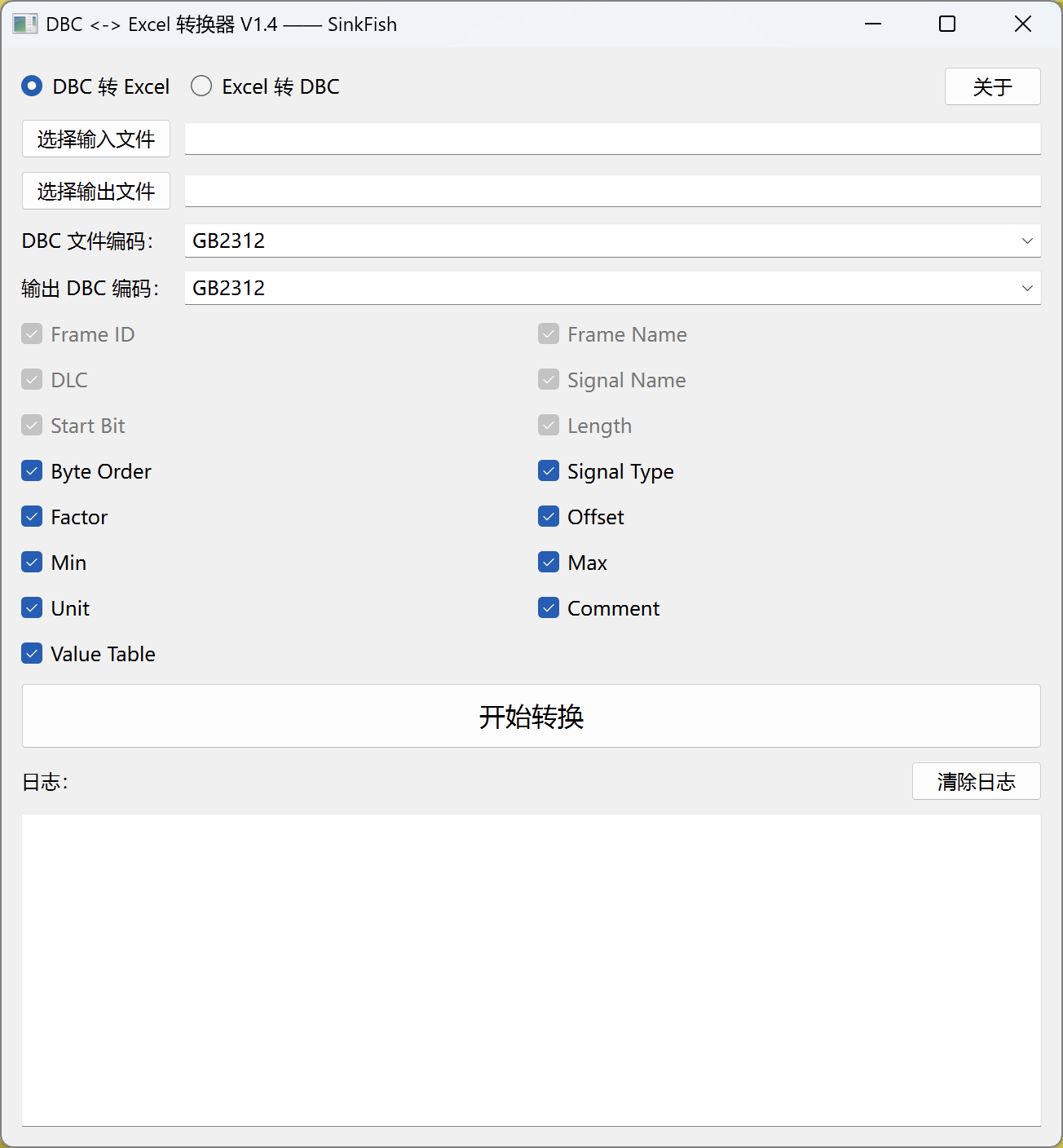
Task: Switch to Excel 转 DBC mode
Action: pos(201,86)
